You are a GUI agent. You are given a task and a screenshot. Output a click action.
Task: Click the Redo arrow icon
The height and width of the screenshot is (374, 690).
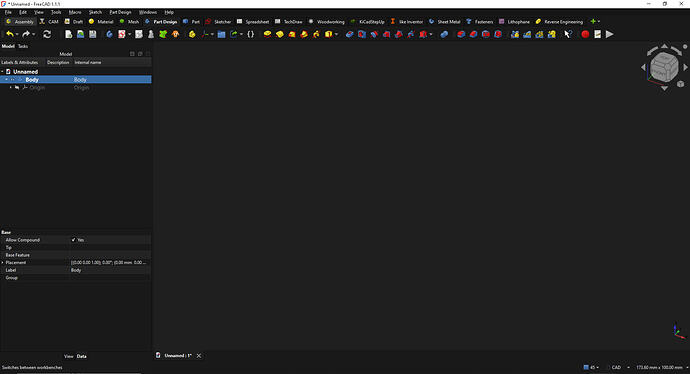tap(26, 34)
